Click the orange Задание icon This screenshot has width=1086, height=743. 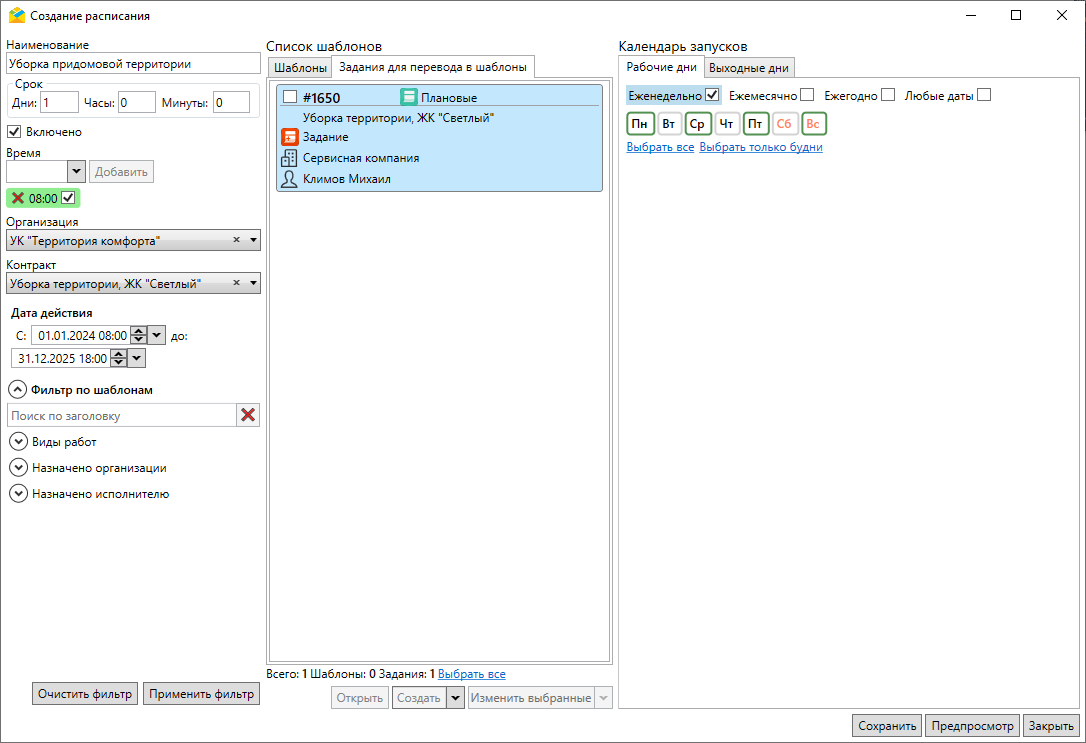click(x=290, y=137)
